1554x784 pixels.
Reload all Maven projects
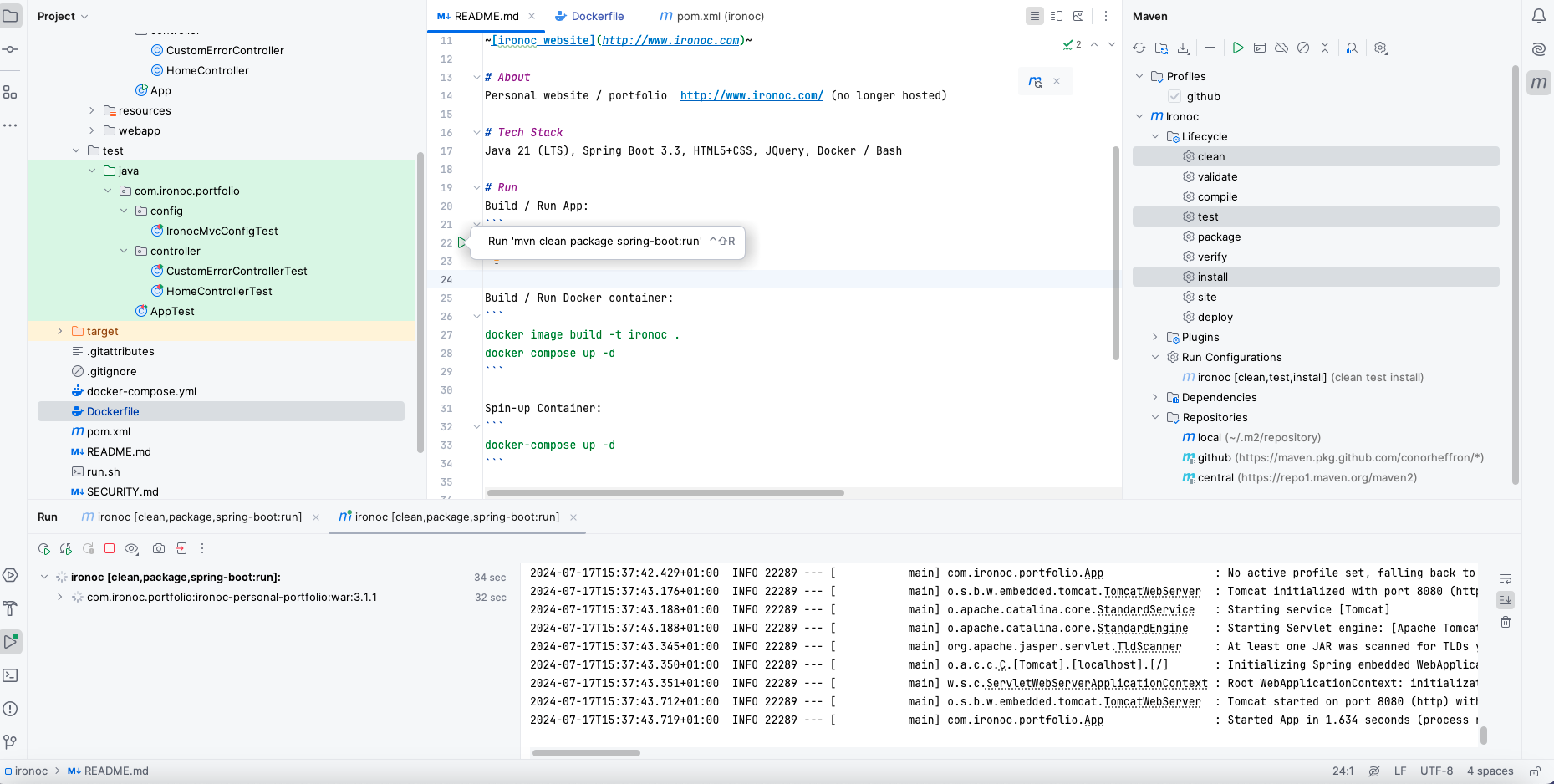[1139, 48]
